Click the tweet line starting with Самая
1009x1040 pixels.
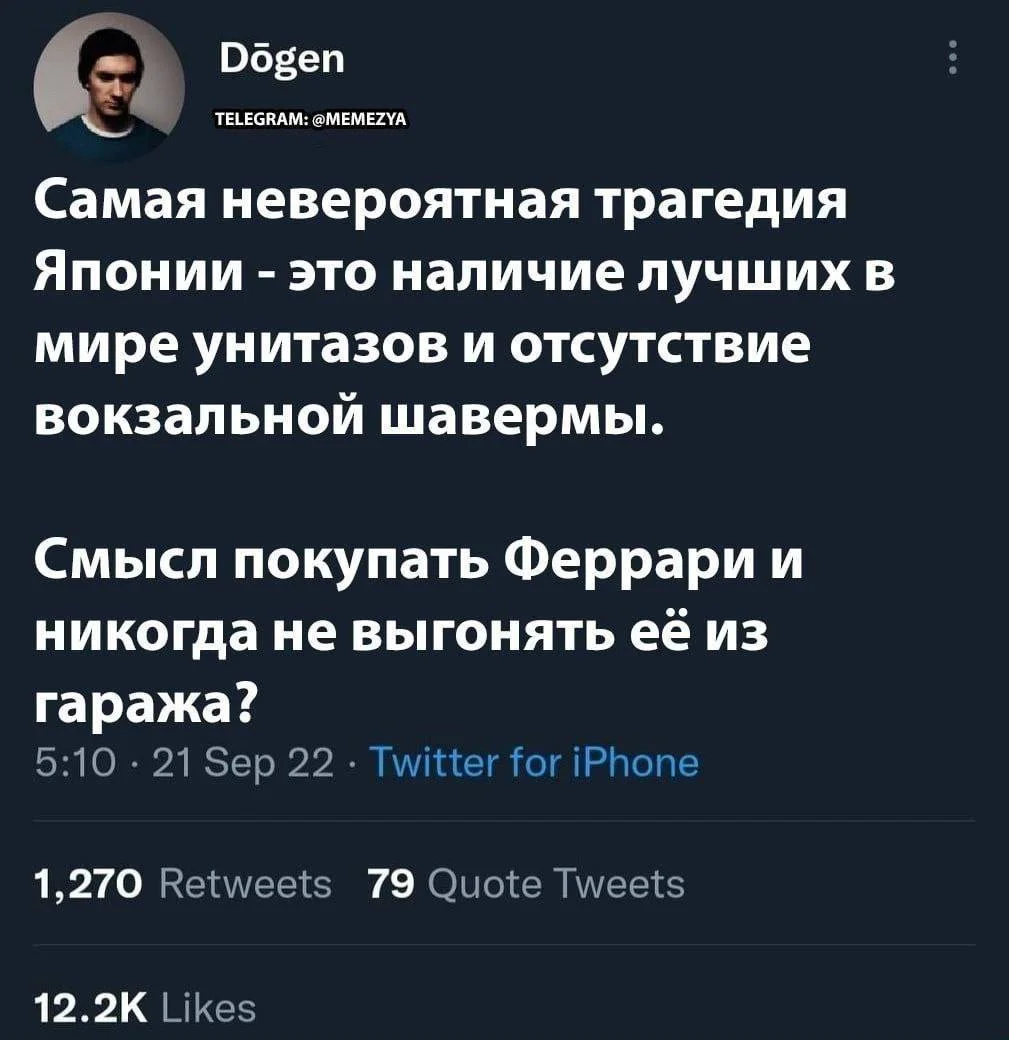point(440,204)
